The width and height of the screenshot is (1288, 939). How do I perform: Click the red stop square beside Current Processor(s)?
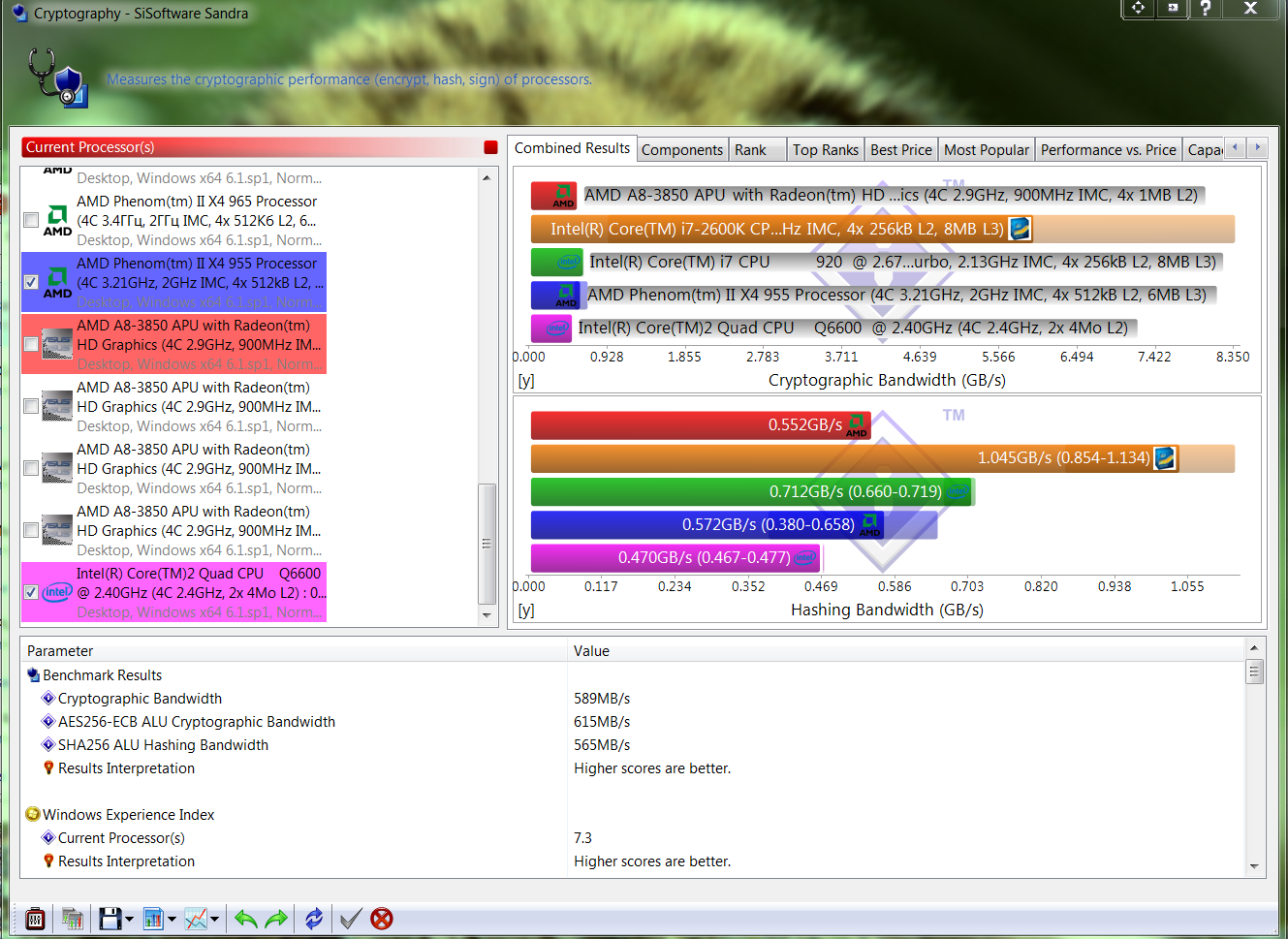click(490, 147)
